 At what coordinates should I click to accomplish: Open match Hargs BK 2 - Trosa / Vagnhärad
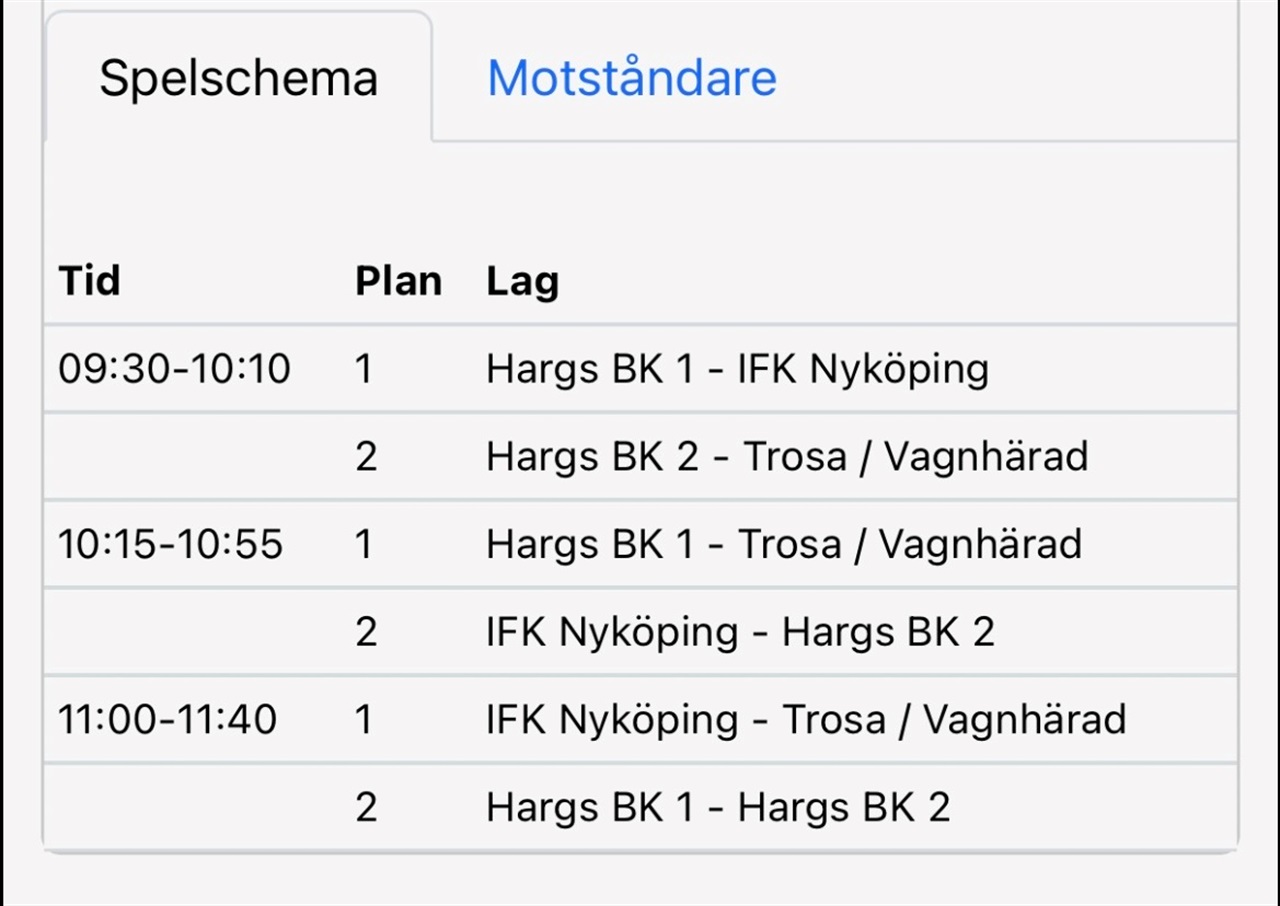point(787,457)
